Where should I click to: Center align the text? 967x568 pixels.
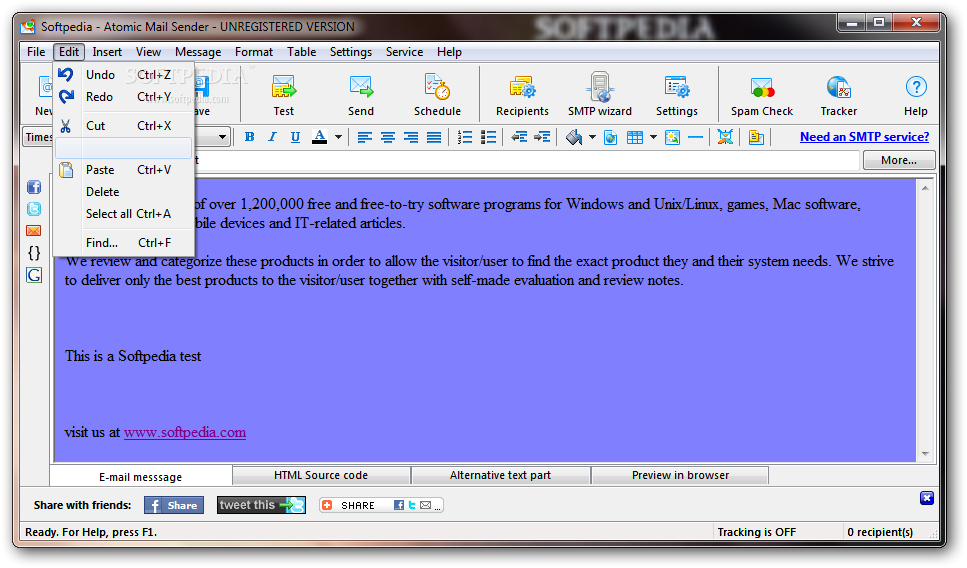388,137
